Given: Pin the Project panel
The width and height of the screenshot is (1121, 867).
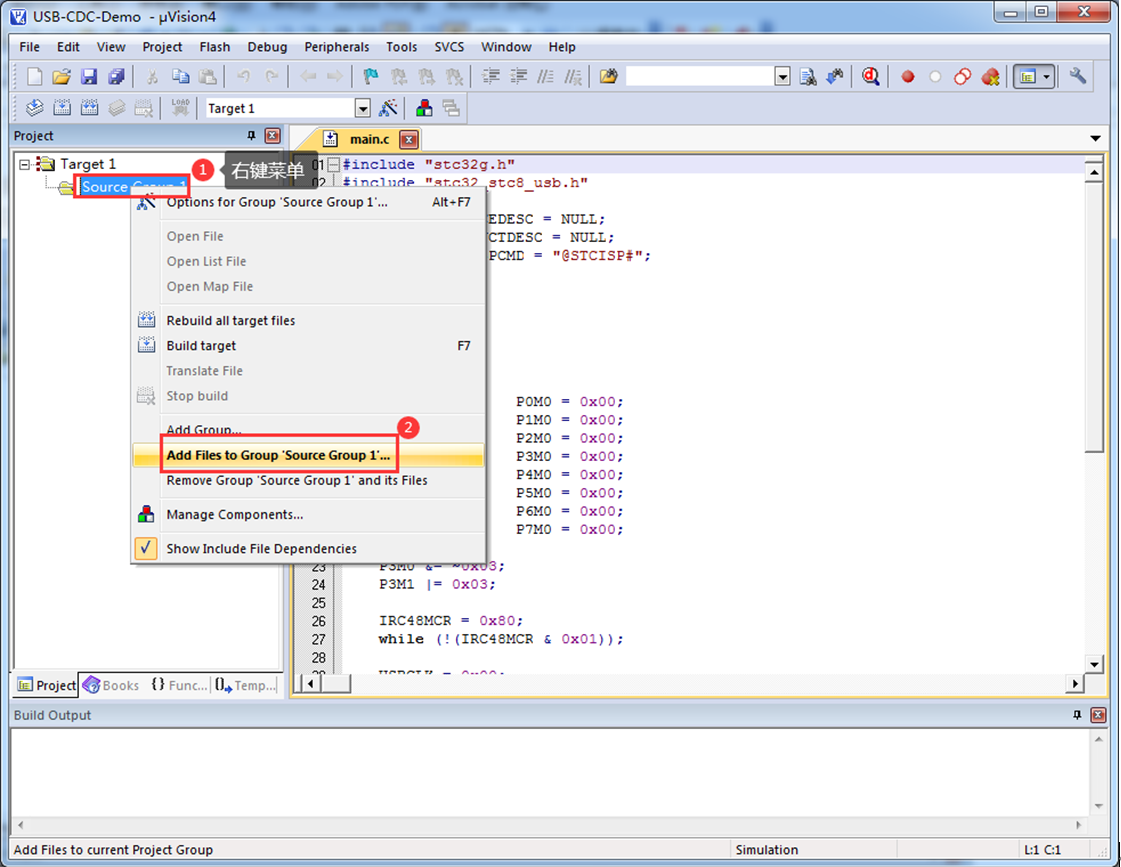Looking at the screenshot, I should point(251,136).
